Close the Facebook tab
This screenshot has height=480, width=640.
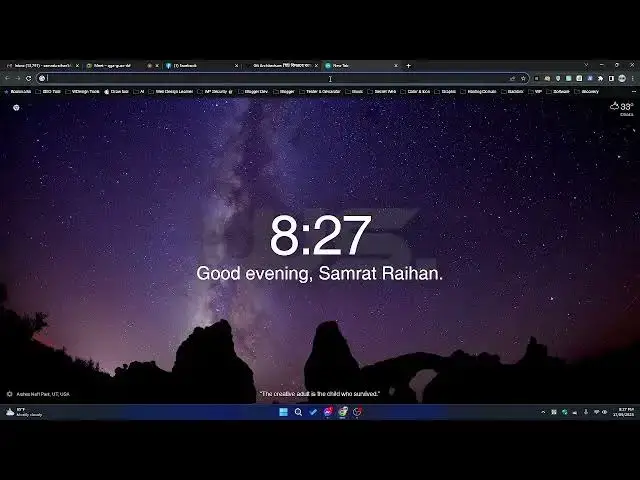click(x=236, y=65)
